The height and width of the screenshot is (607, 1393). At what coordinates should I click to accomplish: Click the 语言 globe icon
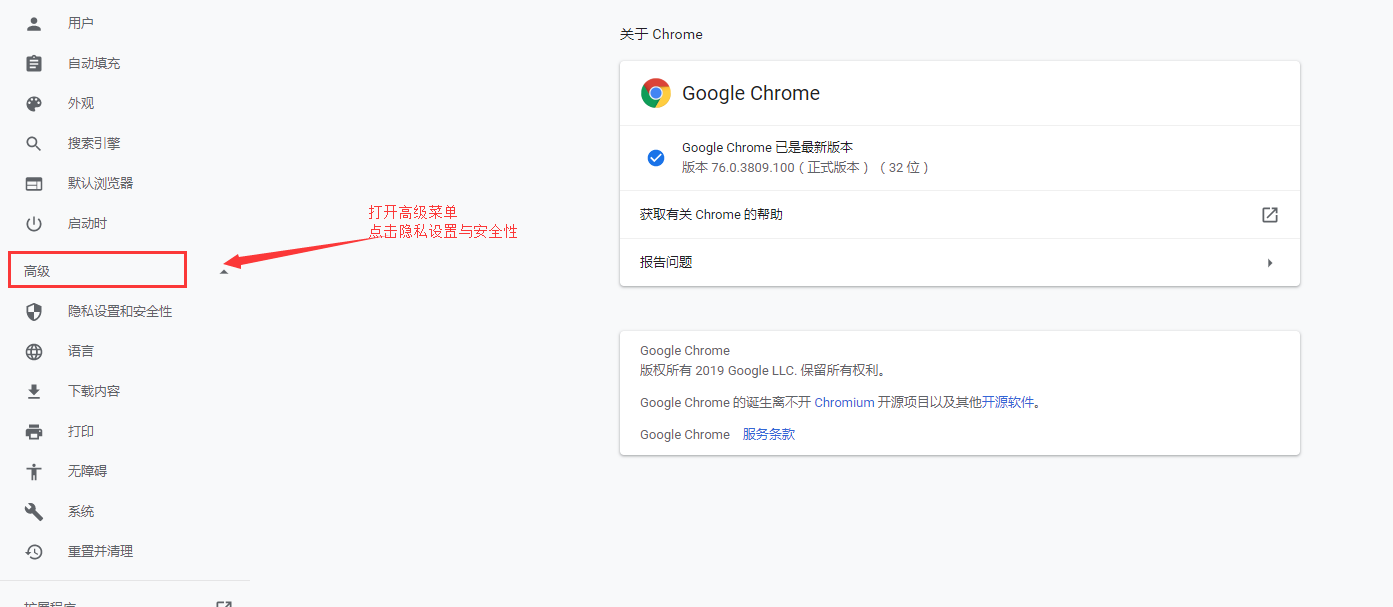(x=34, y=351)
